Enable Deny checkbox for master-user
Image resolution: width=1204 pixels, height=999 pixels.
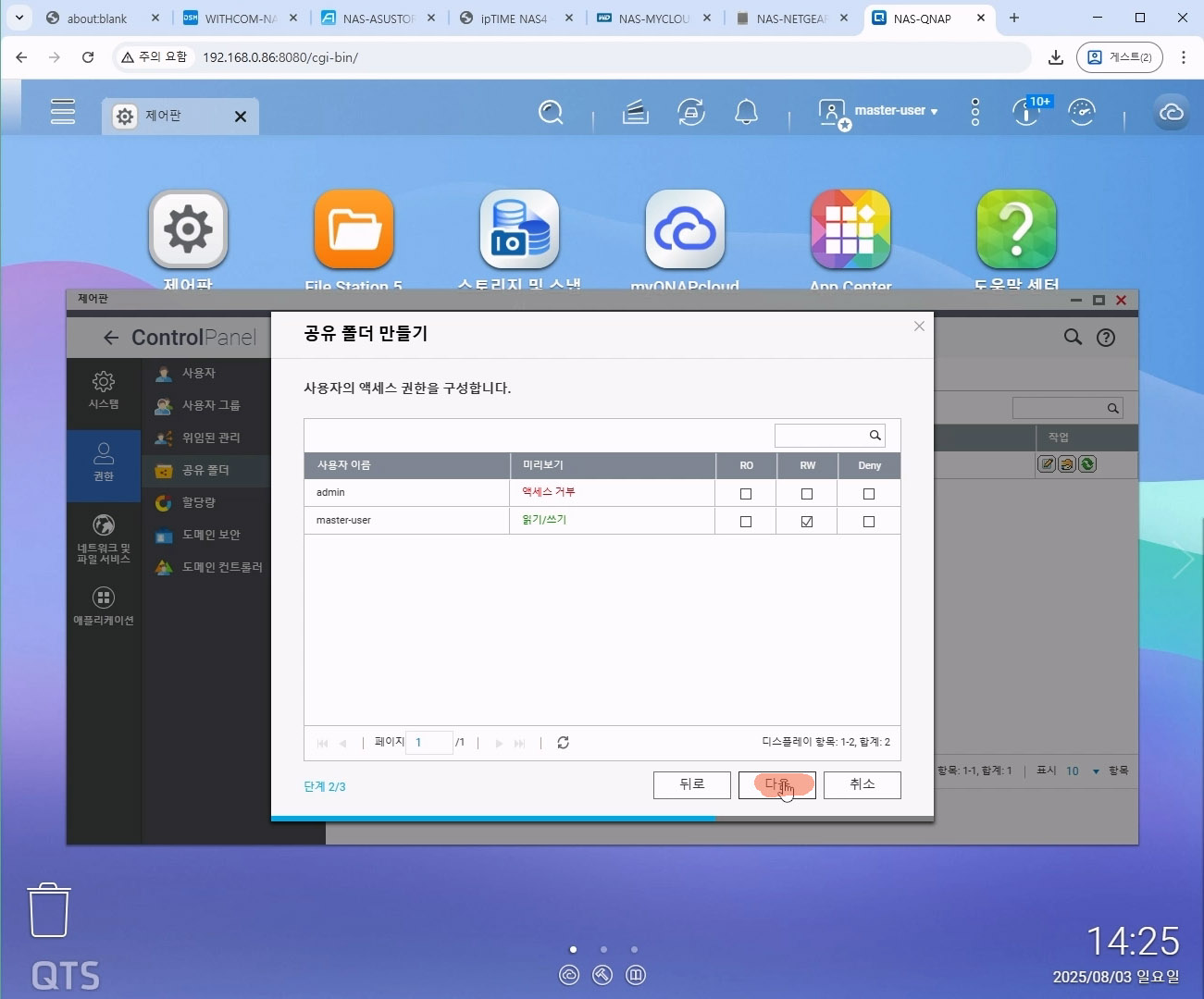[x=868, y=522]
